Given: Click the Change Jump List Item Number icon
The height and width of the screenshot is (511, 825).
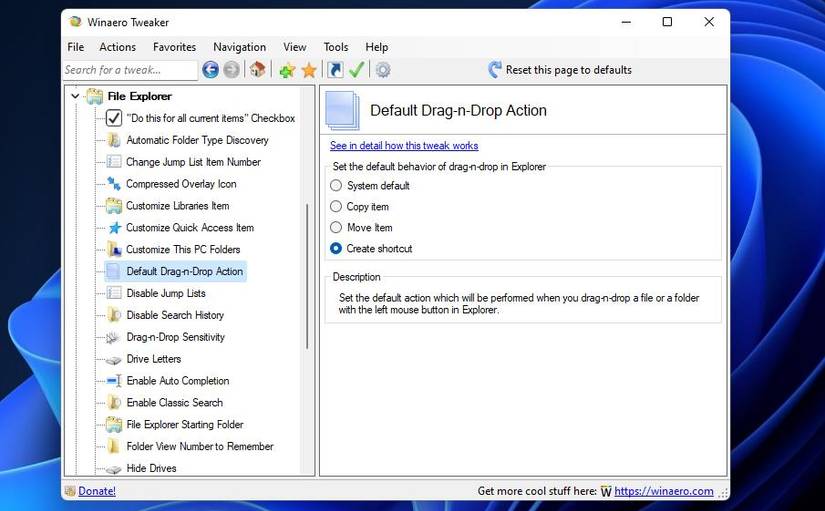Looking at the screenshot, I should coord(114,162).
